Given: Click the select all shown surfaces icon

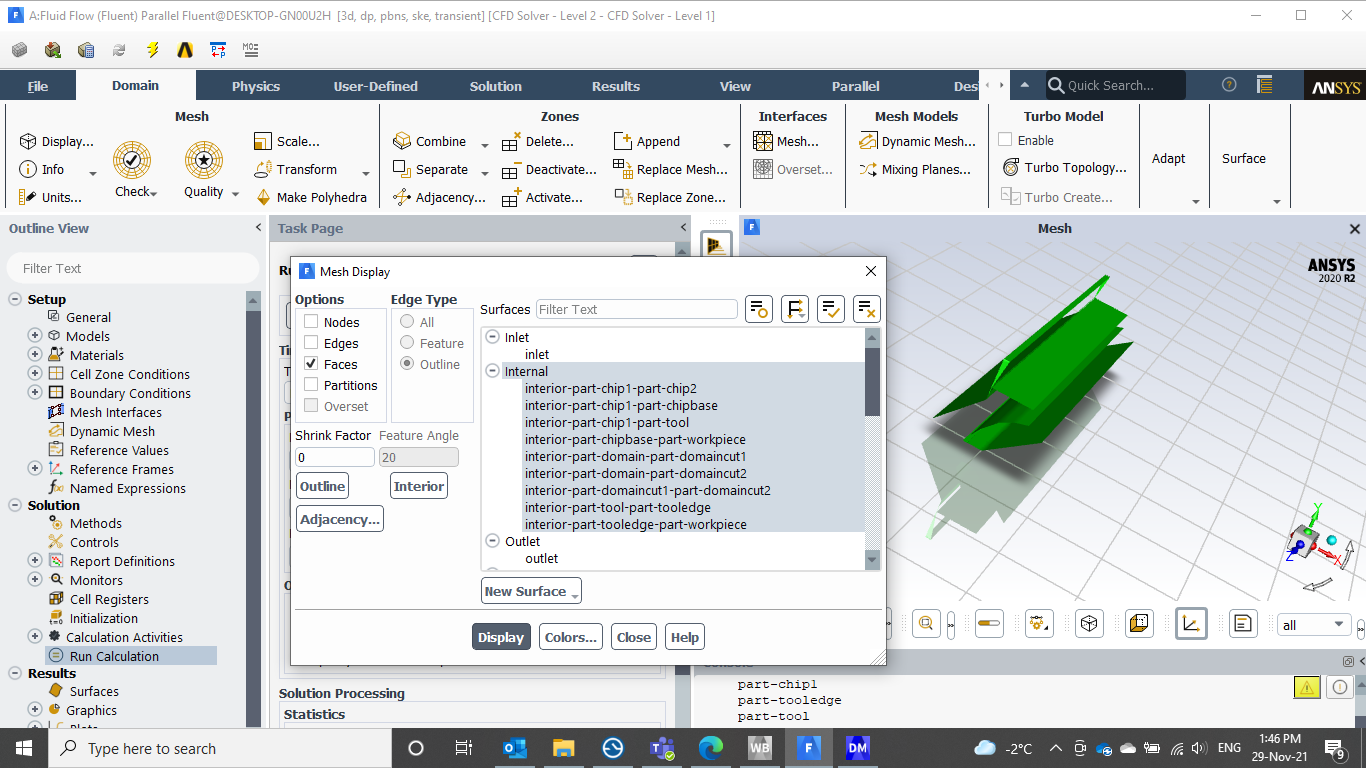Looking at the screenshot, I should (830, 310).
